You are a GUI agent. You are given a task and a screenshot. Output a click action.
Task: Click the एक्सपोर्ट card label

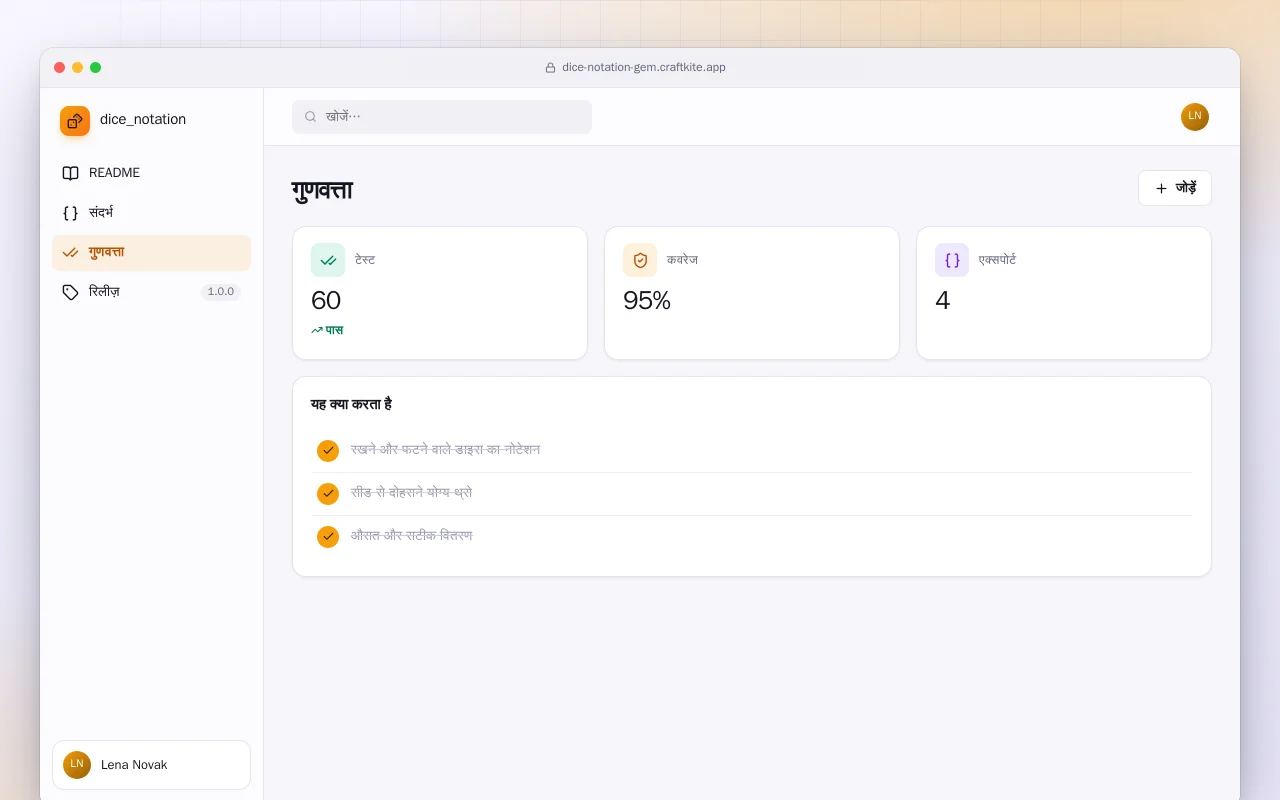(997, 260)
